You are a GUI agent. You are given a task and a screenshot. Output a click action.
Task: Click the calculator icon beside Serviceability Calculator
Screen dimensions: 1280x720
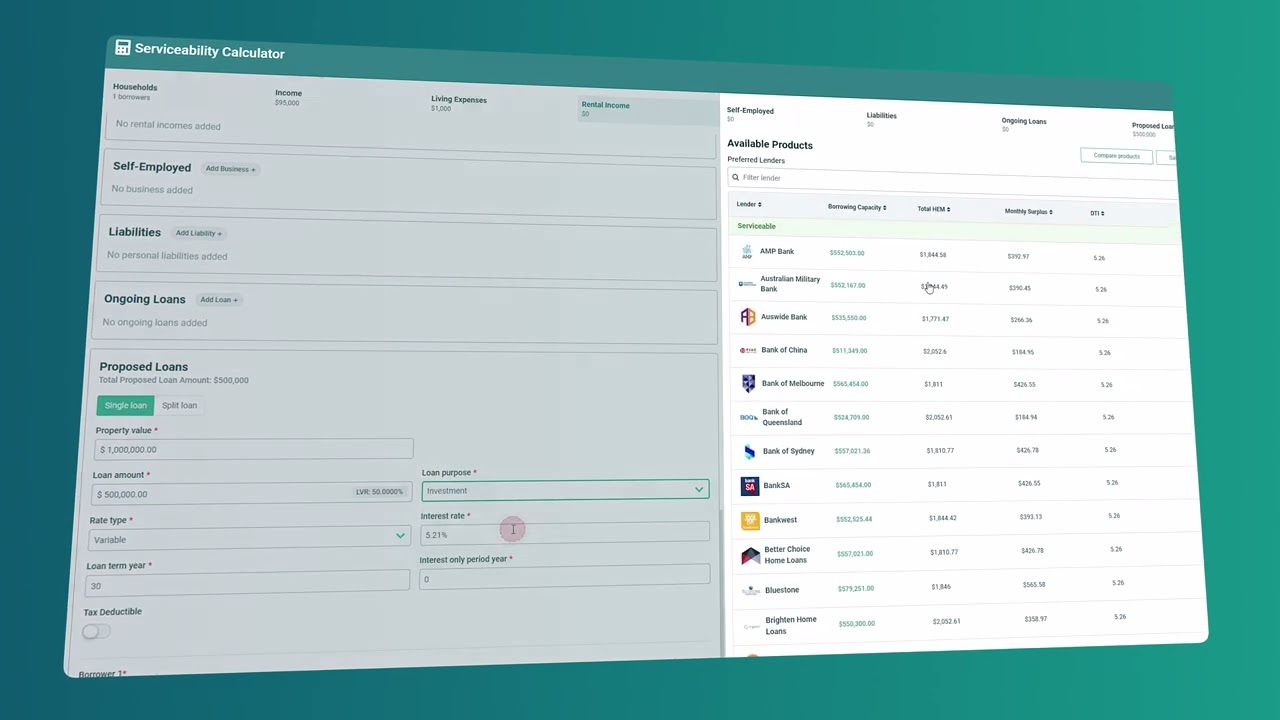pyautogui.click(x=123, y=47)
